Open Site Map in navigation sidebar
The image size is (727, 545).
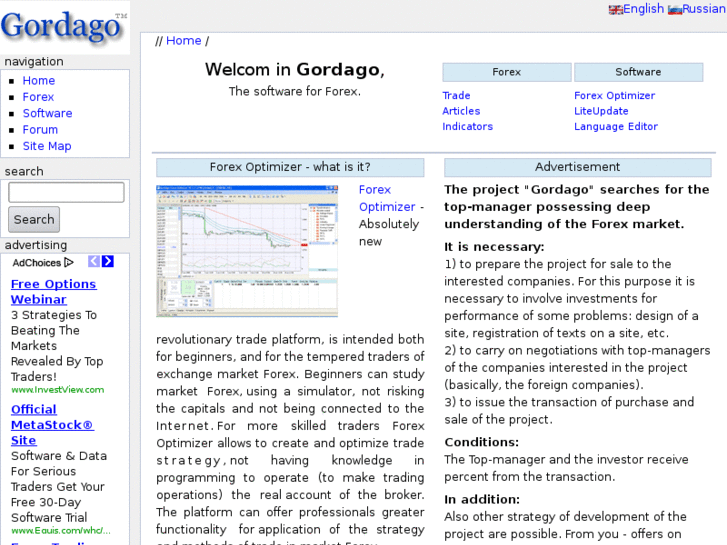pos(47,146)
